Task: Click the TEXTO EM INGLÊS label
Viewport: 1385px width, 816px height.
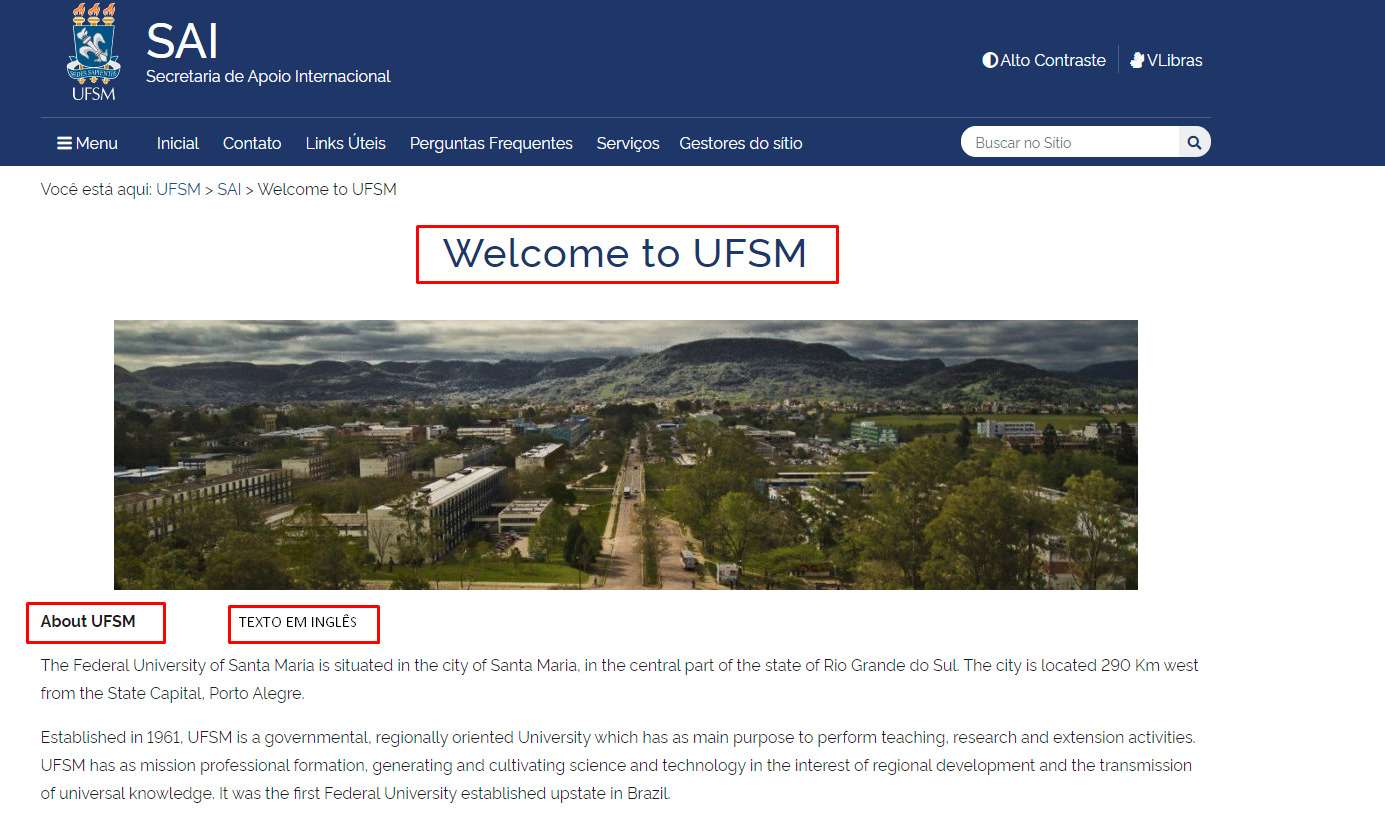Action: (297, 622)
